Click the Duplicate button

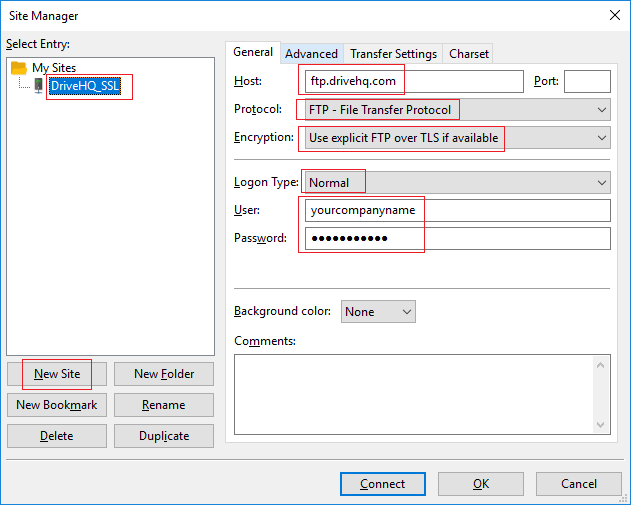pos(164,436)
